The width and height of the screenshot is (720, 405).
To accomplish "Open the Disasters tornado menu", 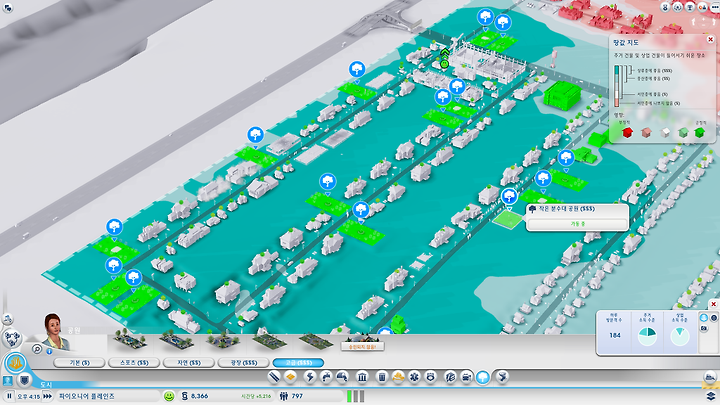I will [503, 377].
